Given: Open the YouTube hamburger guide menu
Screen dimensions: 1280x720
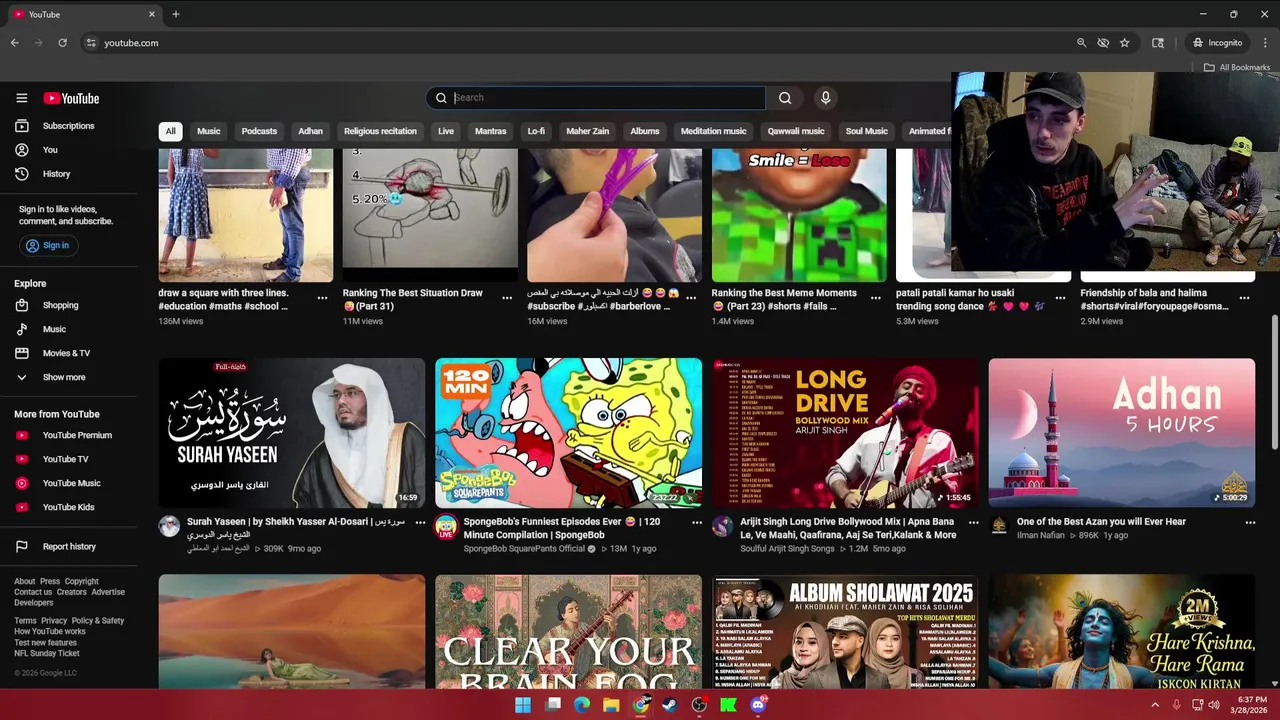Looking at the screenshot, I should 21,98.
